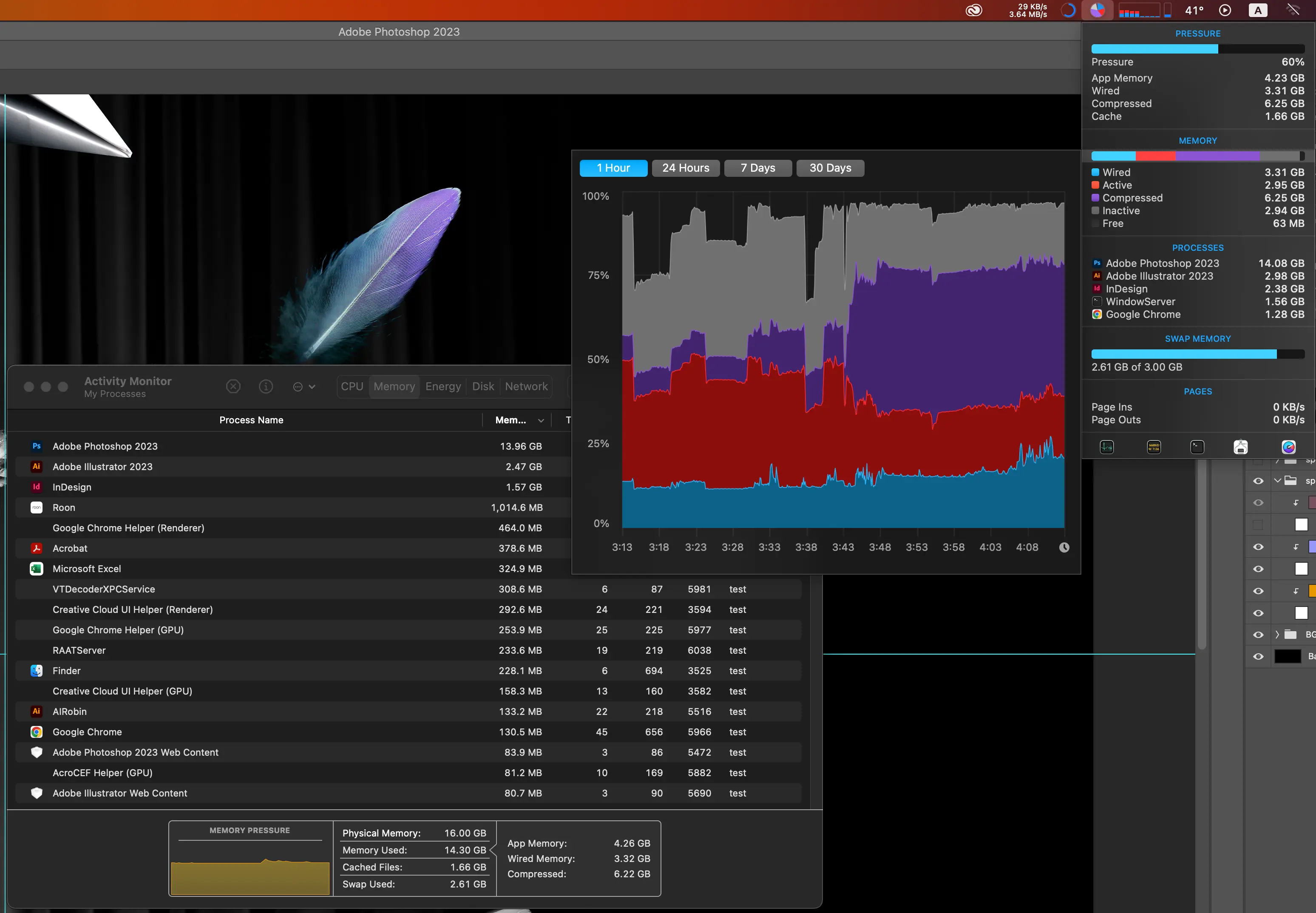The height and width of the screenshot is (913, 1316).
Task: Toggle the dimmed eye of the mauve clipped layer
Action: 1258,503
